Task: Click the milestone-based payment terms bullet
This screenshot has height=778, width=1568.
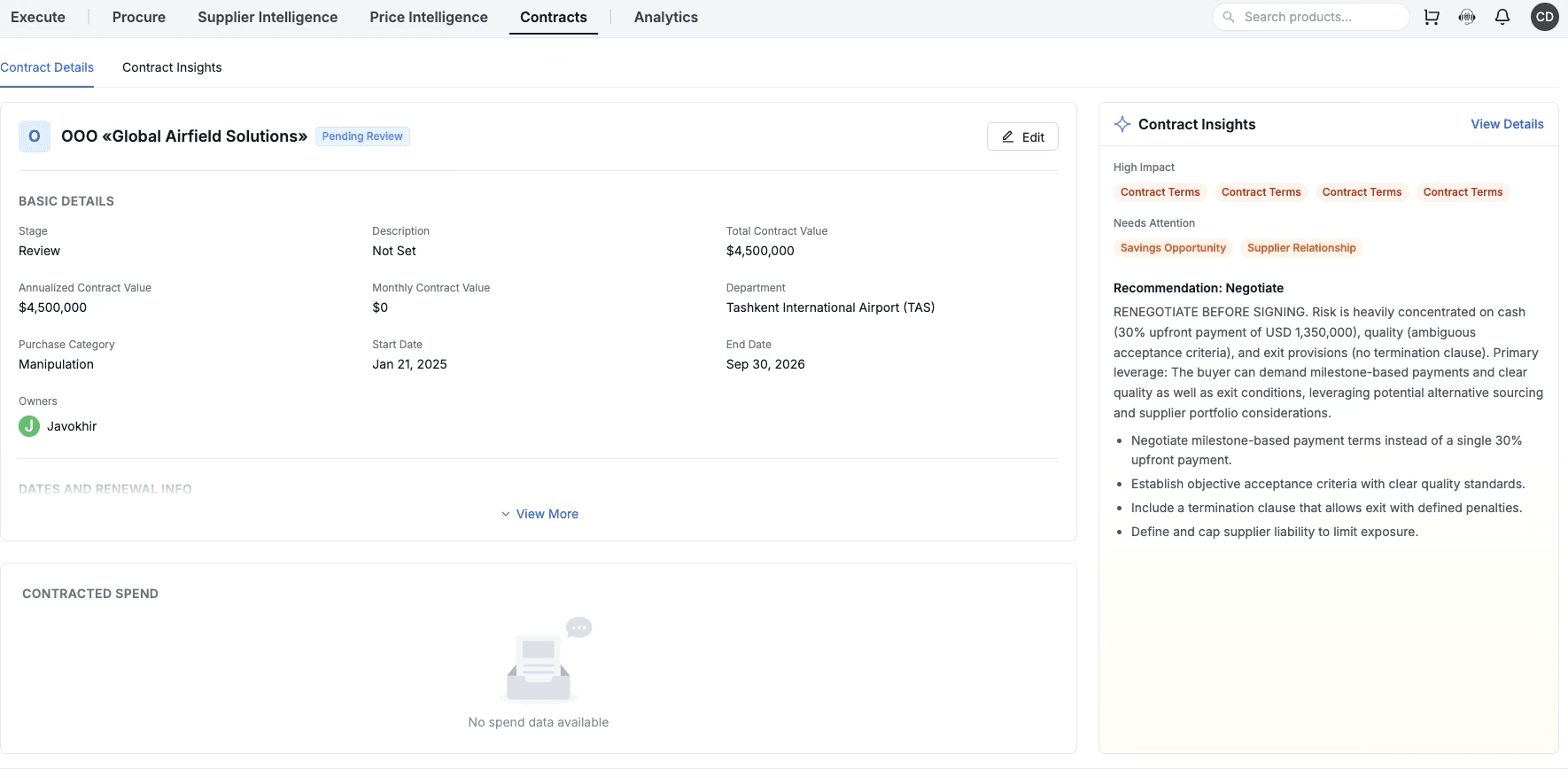Action: [x=1326, y=450]
